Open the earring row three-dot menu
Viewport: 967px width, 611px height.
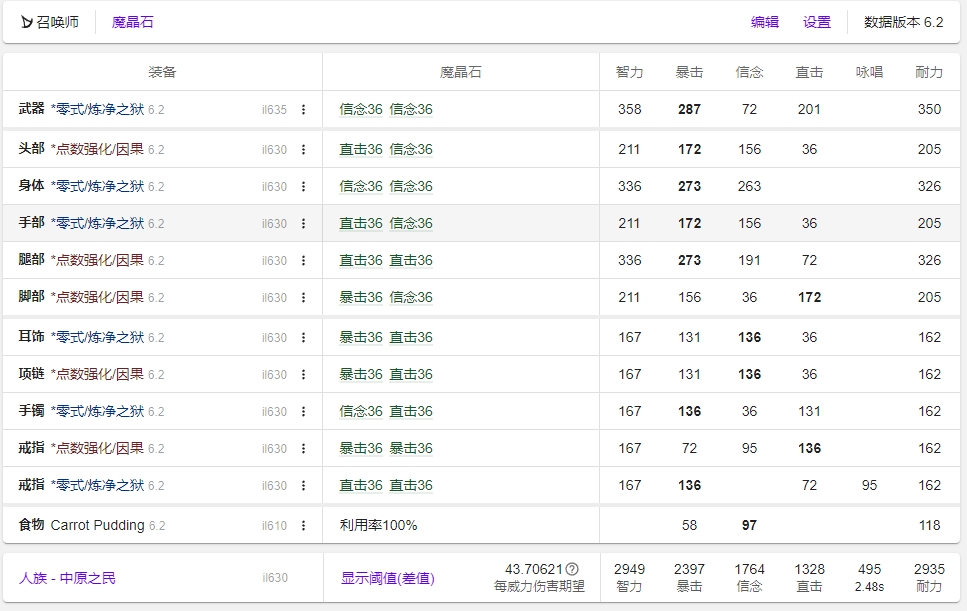coord(303,338)
